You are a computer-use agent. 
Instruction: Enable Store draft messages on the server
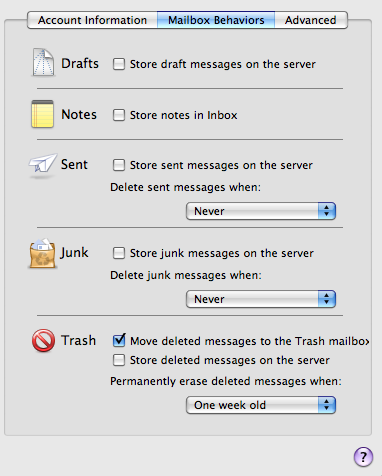pyautogui.click(x=119, y=64)
